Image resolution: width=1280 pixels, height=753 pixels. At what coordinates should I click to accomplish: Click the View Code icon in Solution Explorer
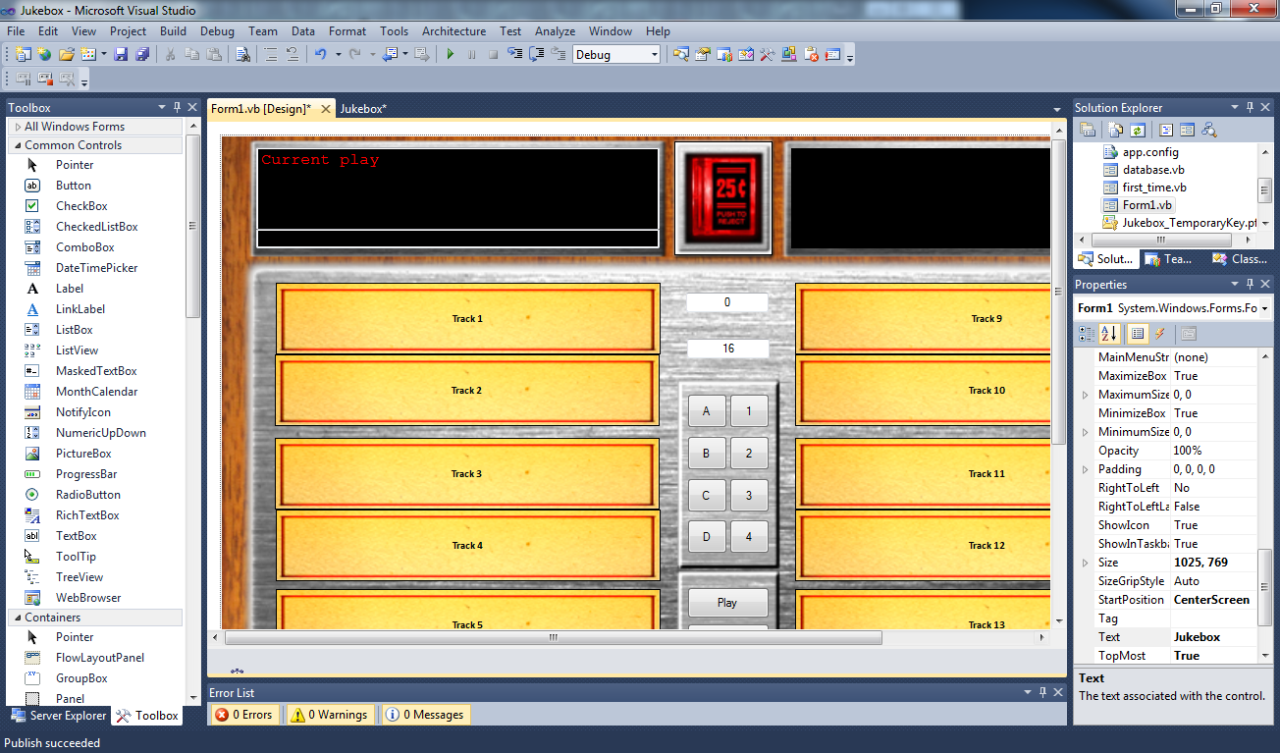1166,130
